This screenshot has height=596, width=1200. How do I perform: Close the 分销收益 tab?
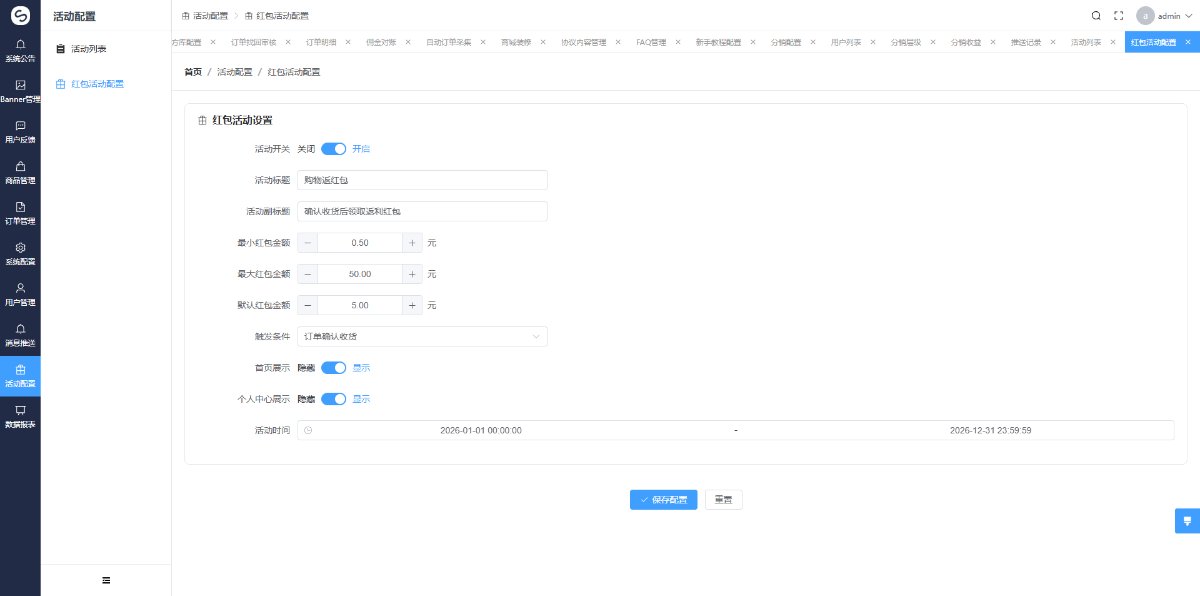991,43
